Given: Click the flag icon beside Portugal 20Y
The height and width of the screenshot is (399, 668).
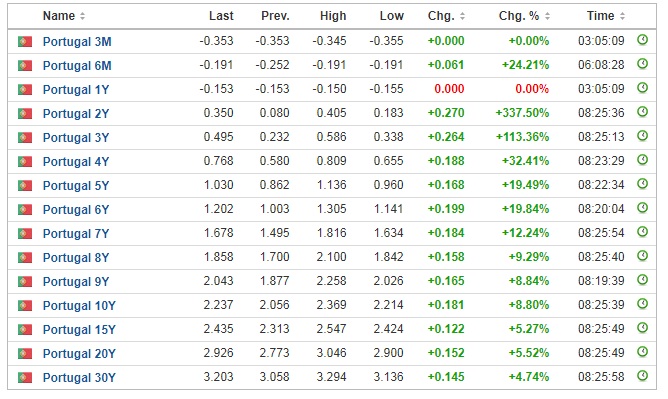Looking at the screenshot, I should tap(25, 354).
